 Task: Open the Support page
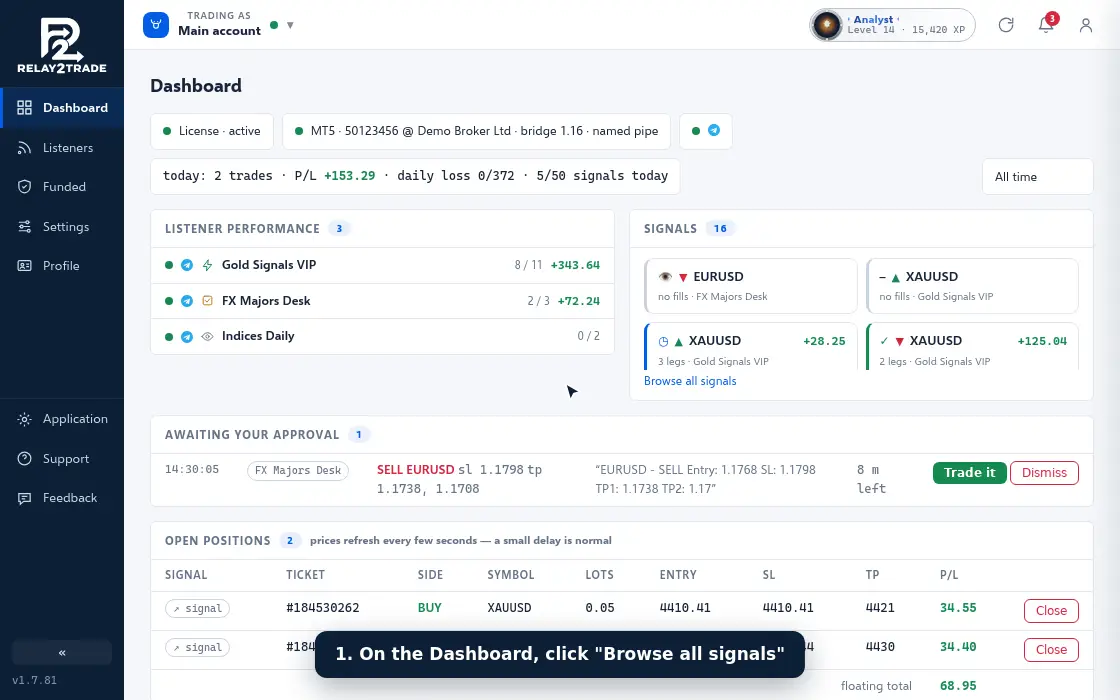(x=62, y=459)
